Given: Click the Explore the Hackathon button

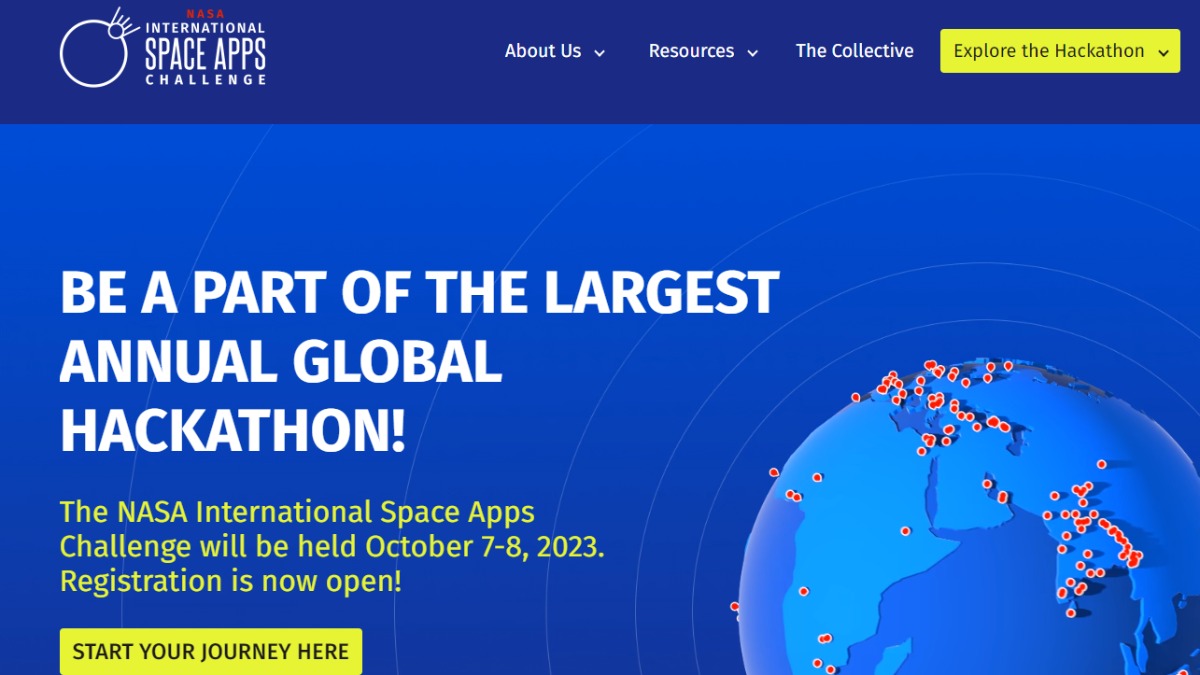Looking at the screenshot, I should [1059, 51].
